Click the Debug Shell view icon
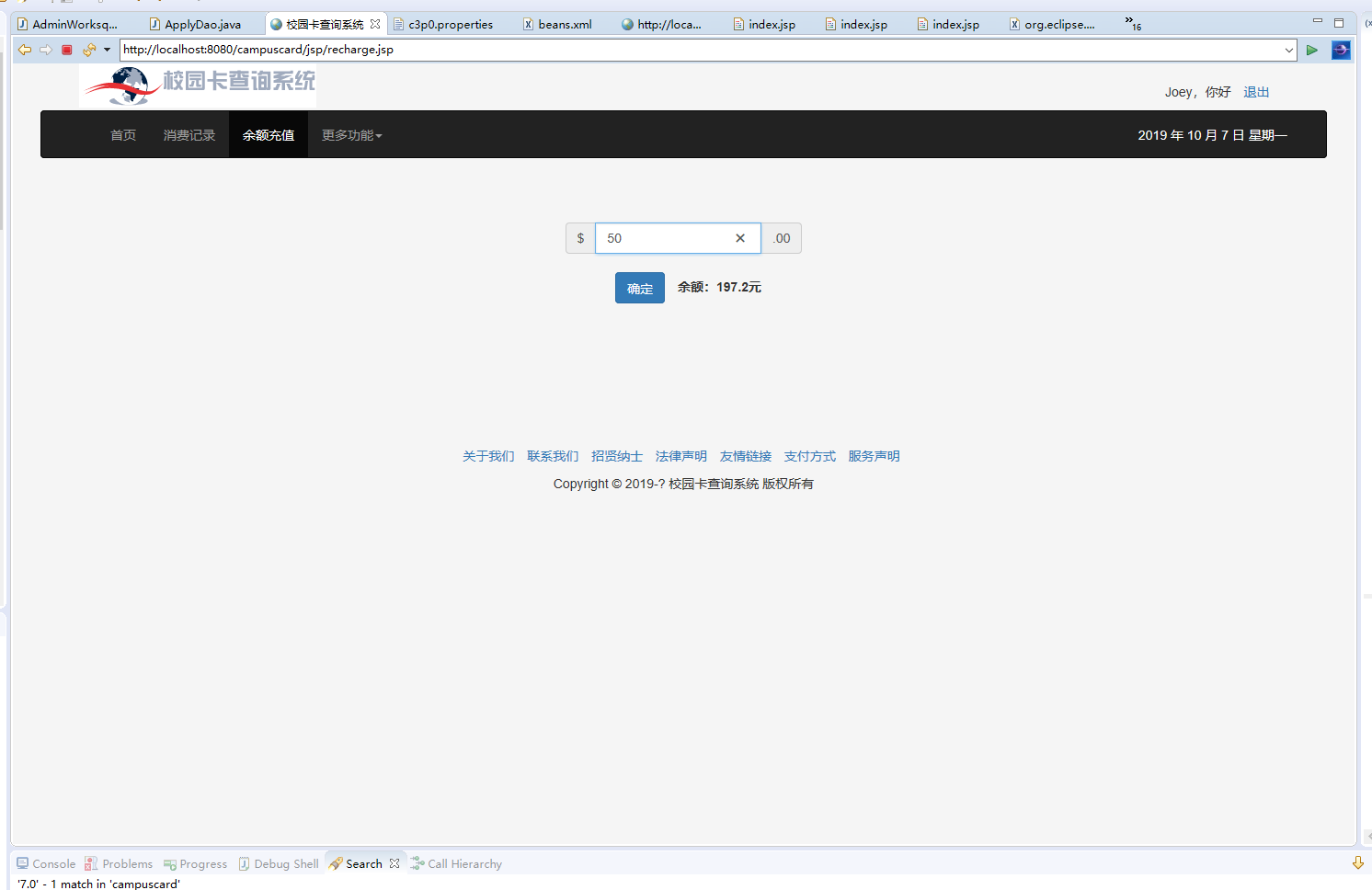This screenshot has height=890, width=1372. pos(245,863)
